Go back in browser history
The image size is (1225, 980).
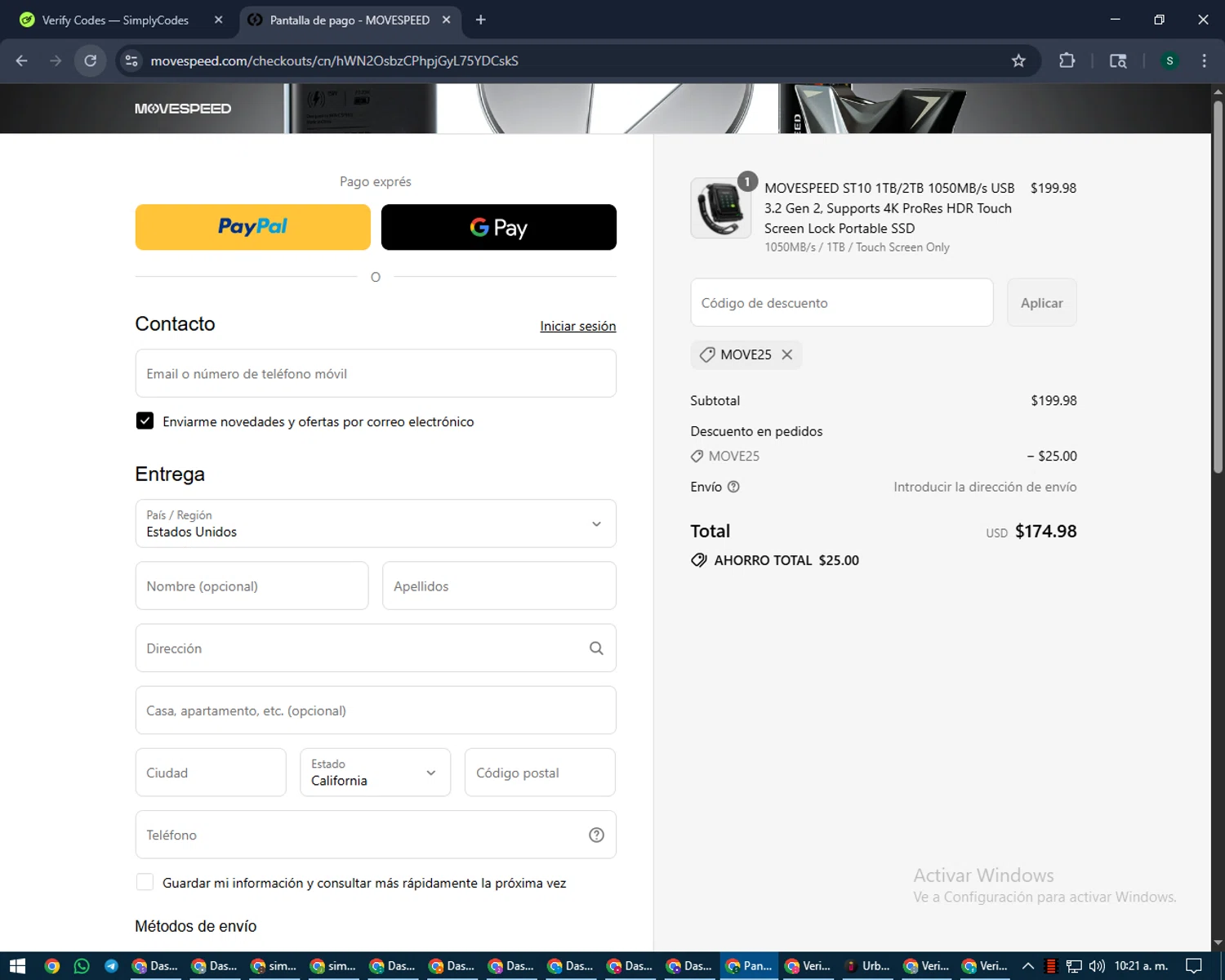point(22,60)
